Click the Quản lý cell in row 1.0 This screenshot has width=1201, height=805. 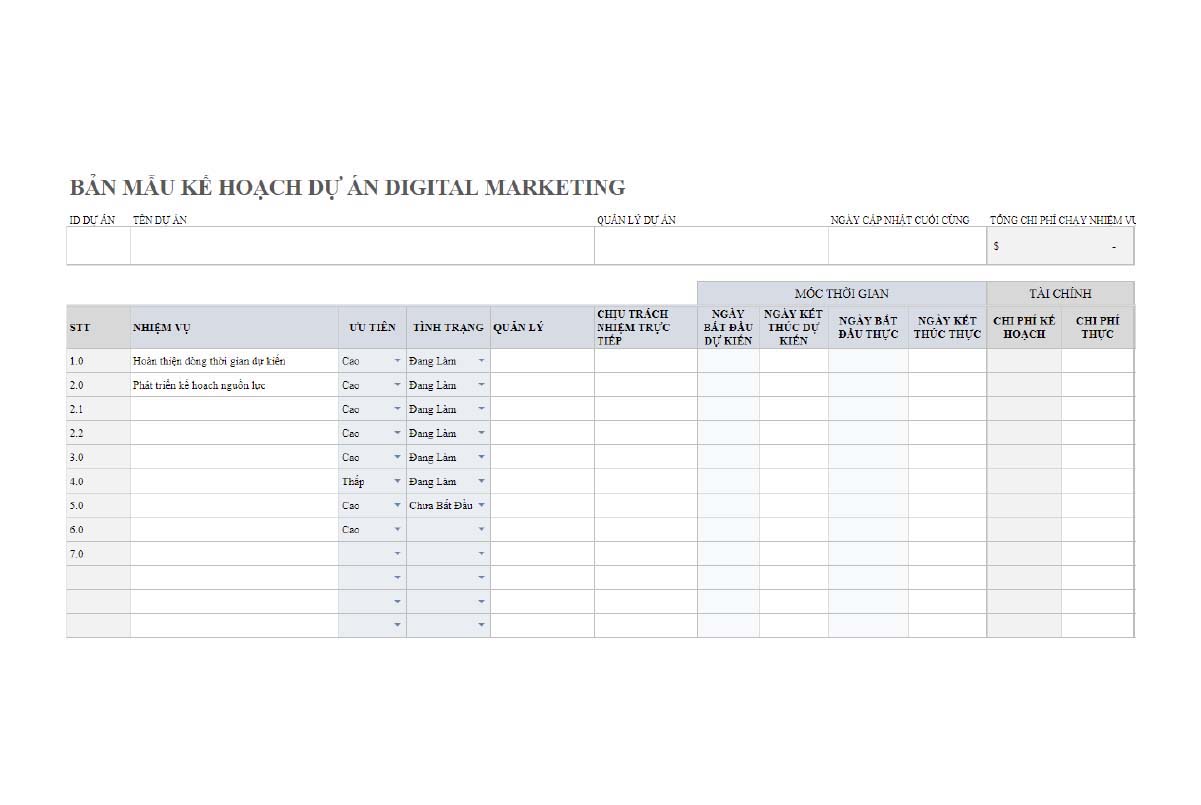pos(542,361)
